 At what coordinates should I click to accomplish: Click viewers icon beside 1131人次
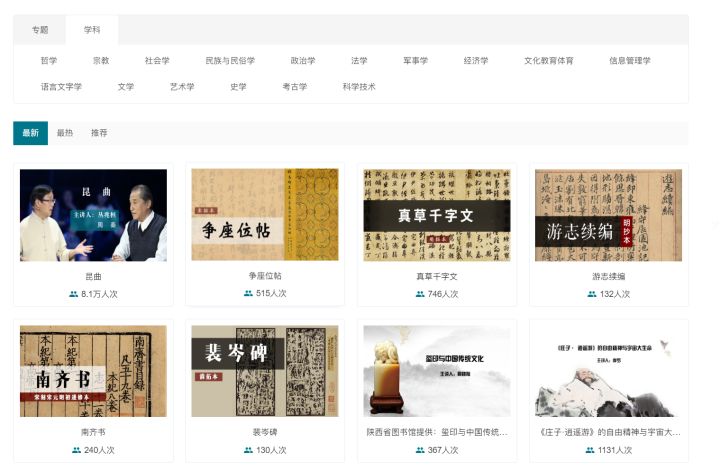pyautogui.click(x=590, y=450)
